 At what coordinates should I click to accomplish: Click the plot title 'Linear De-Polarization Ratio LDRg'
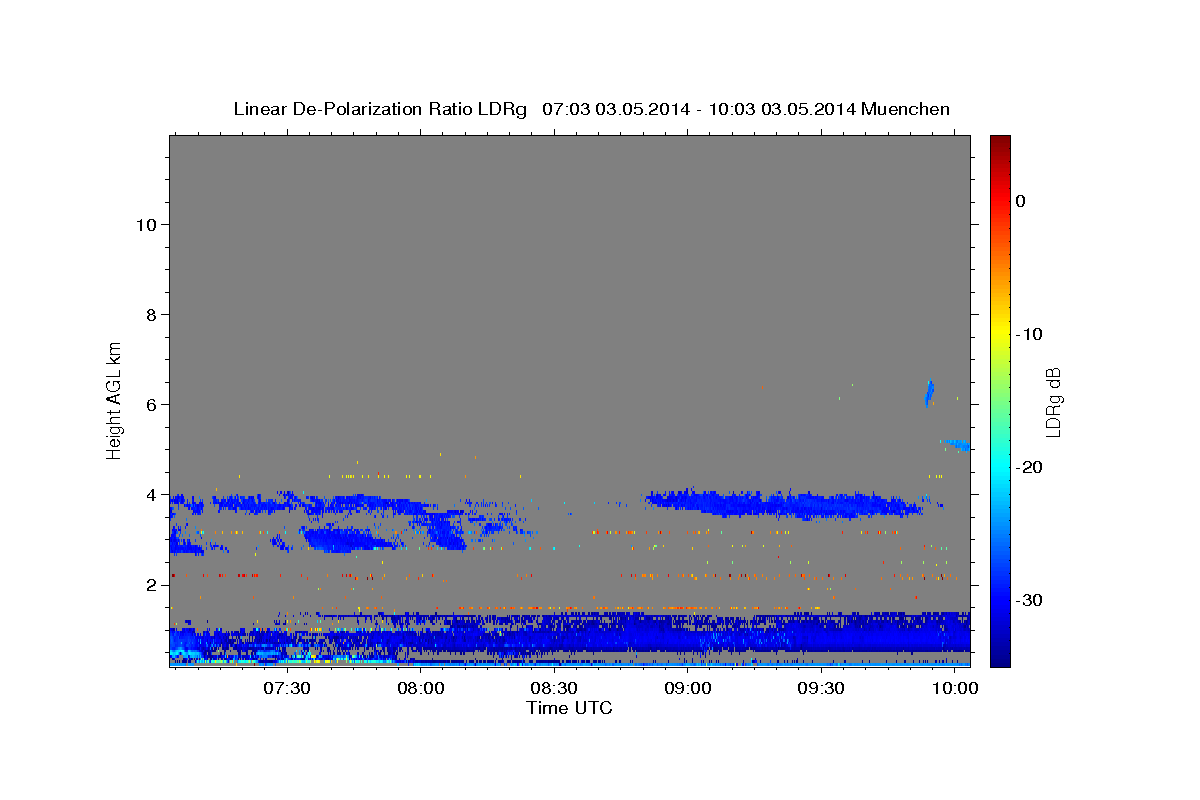(379, 109)
